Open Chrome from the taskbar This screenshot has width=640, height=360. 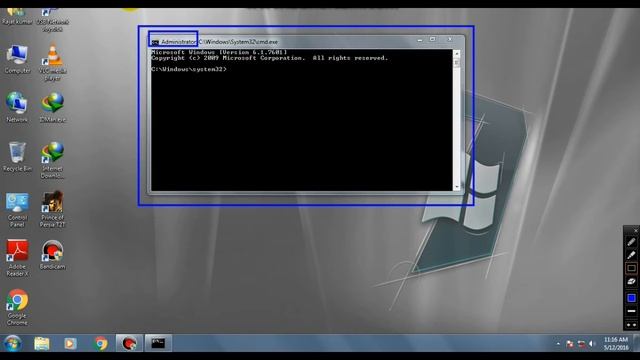(100, 344)
